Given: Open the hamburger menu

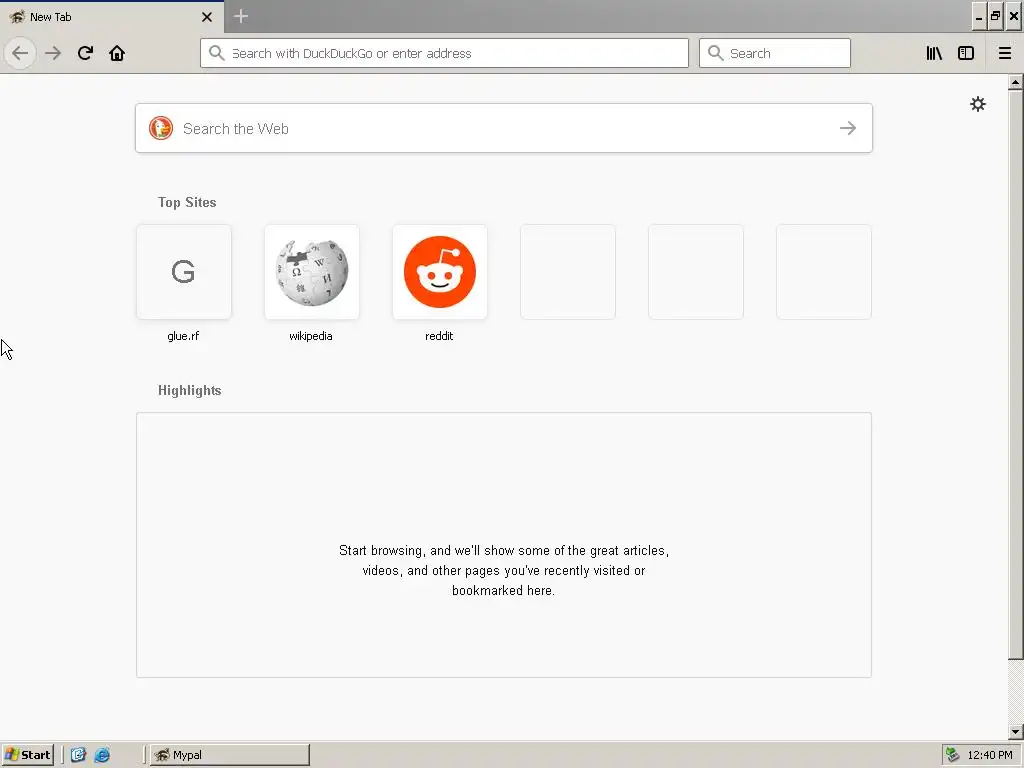Looking at the screenshot, I should point(1004,53).
